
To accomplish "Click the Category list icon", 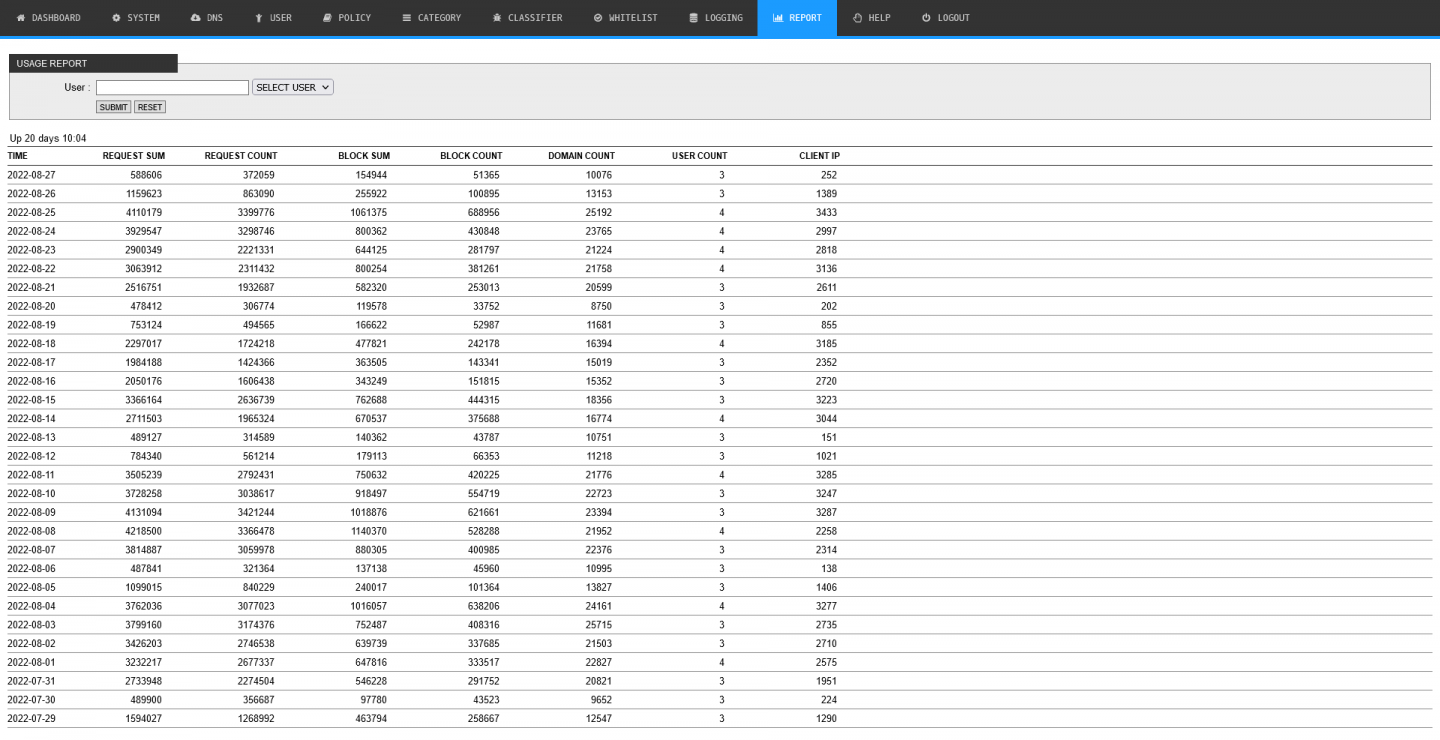I will pyautogui.click(x=407, y=18).
